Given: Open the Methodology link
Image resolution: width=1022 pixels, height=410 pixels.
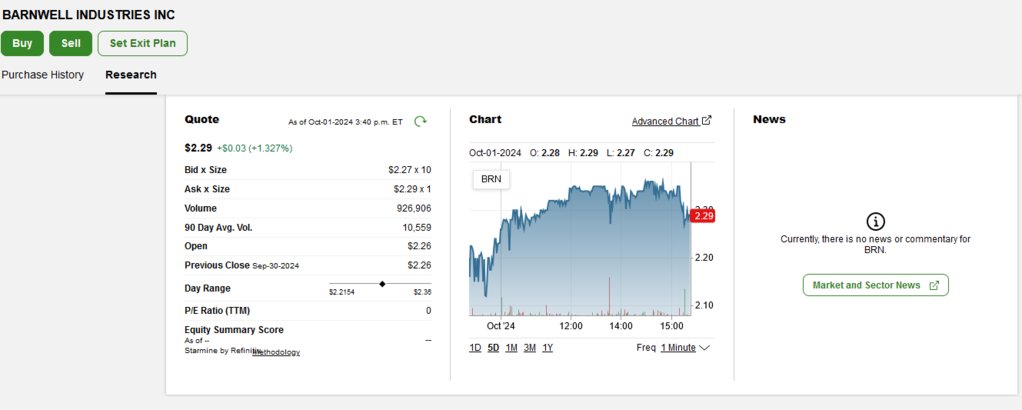Looking at the screenshot, I should (276, 352).
